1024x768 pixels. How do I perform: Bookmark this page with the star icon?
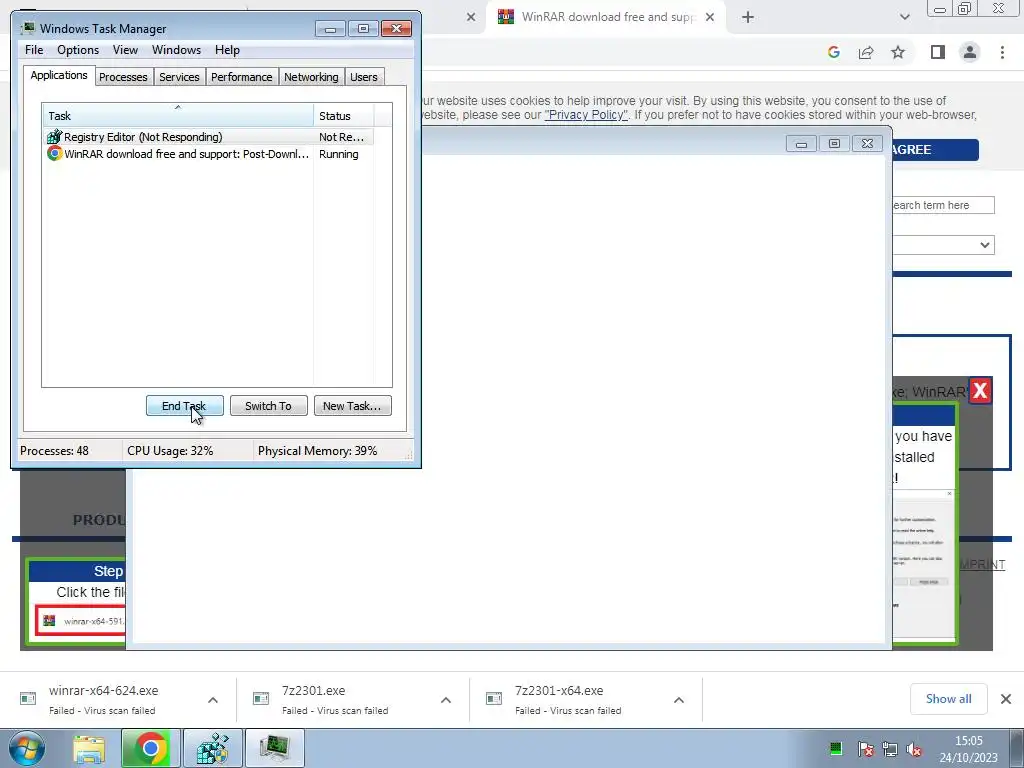tap(898, 52)
